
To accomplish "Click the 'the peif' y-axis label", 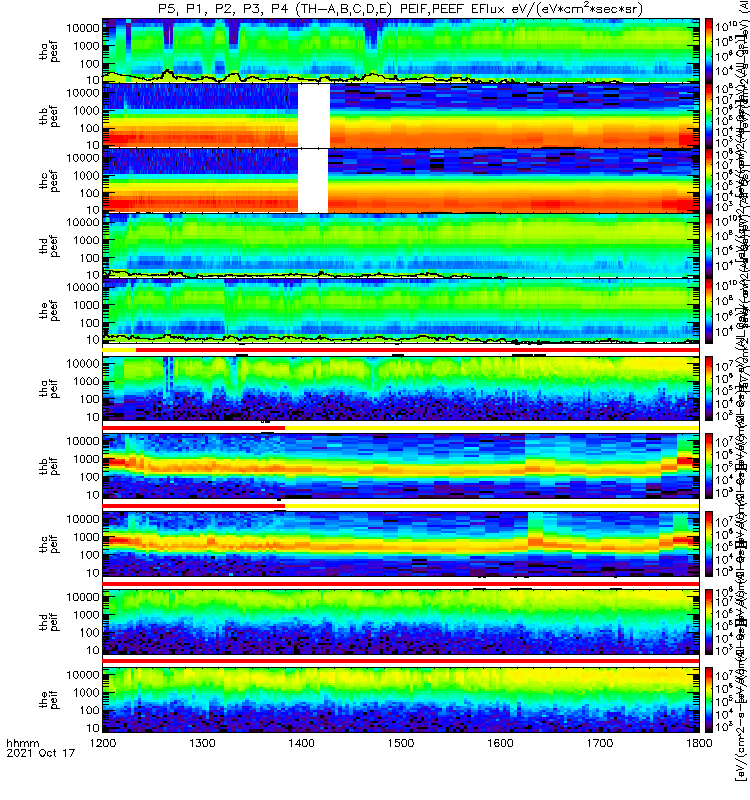I will tap(49, 699).
